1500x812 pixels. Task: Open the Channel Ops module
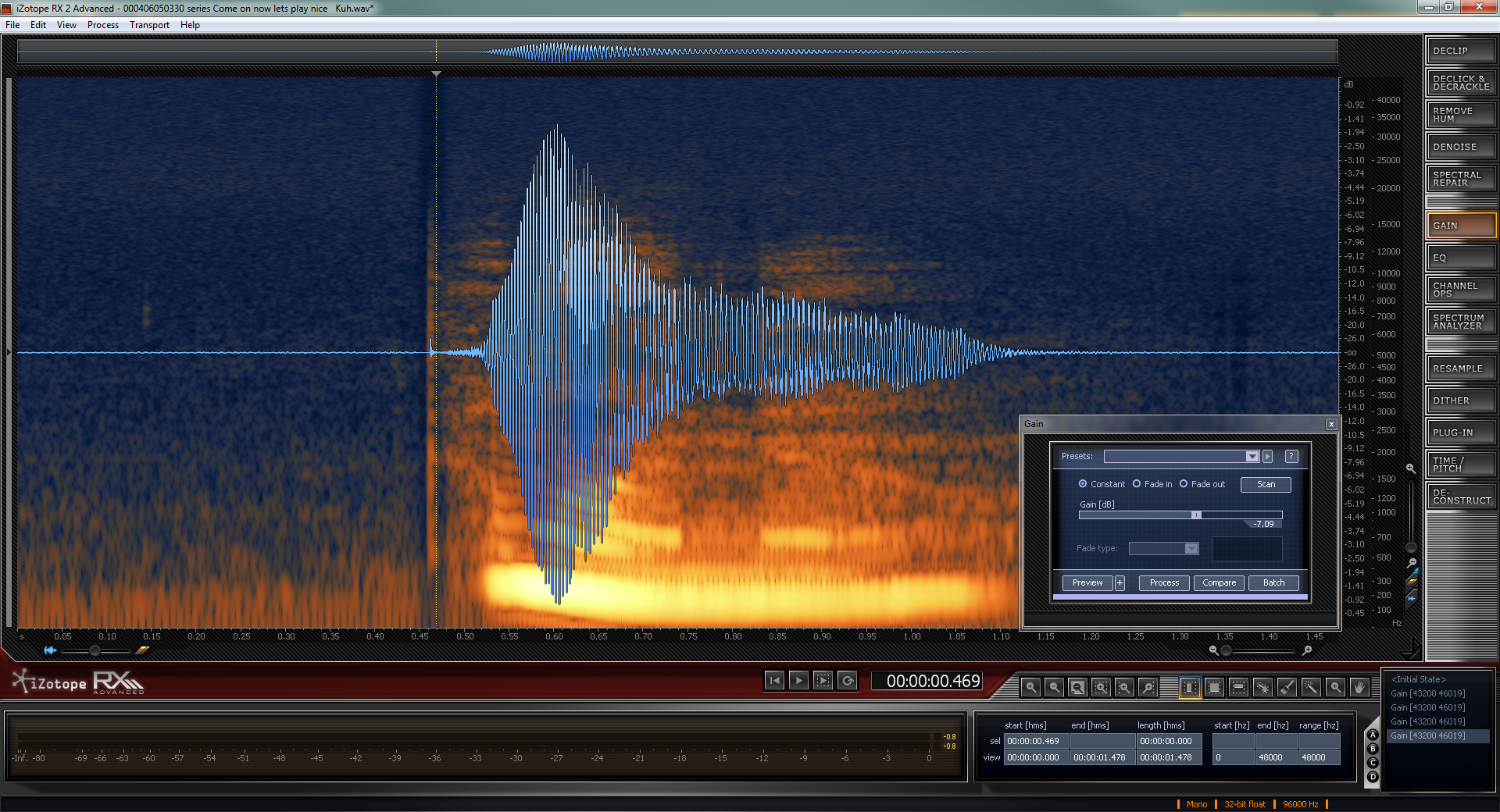[x=1461, y=290]
